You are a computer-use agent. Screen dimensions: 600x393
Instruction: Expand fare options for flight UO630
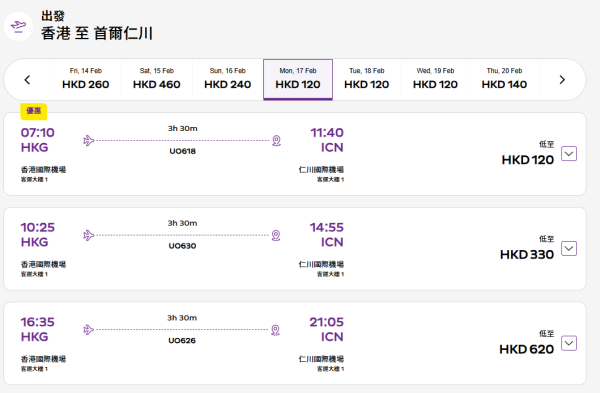coord(569,249)
